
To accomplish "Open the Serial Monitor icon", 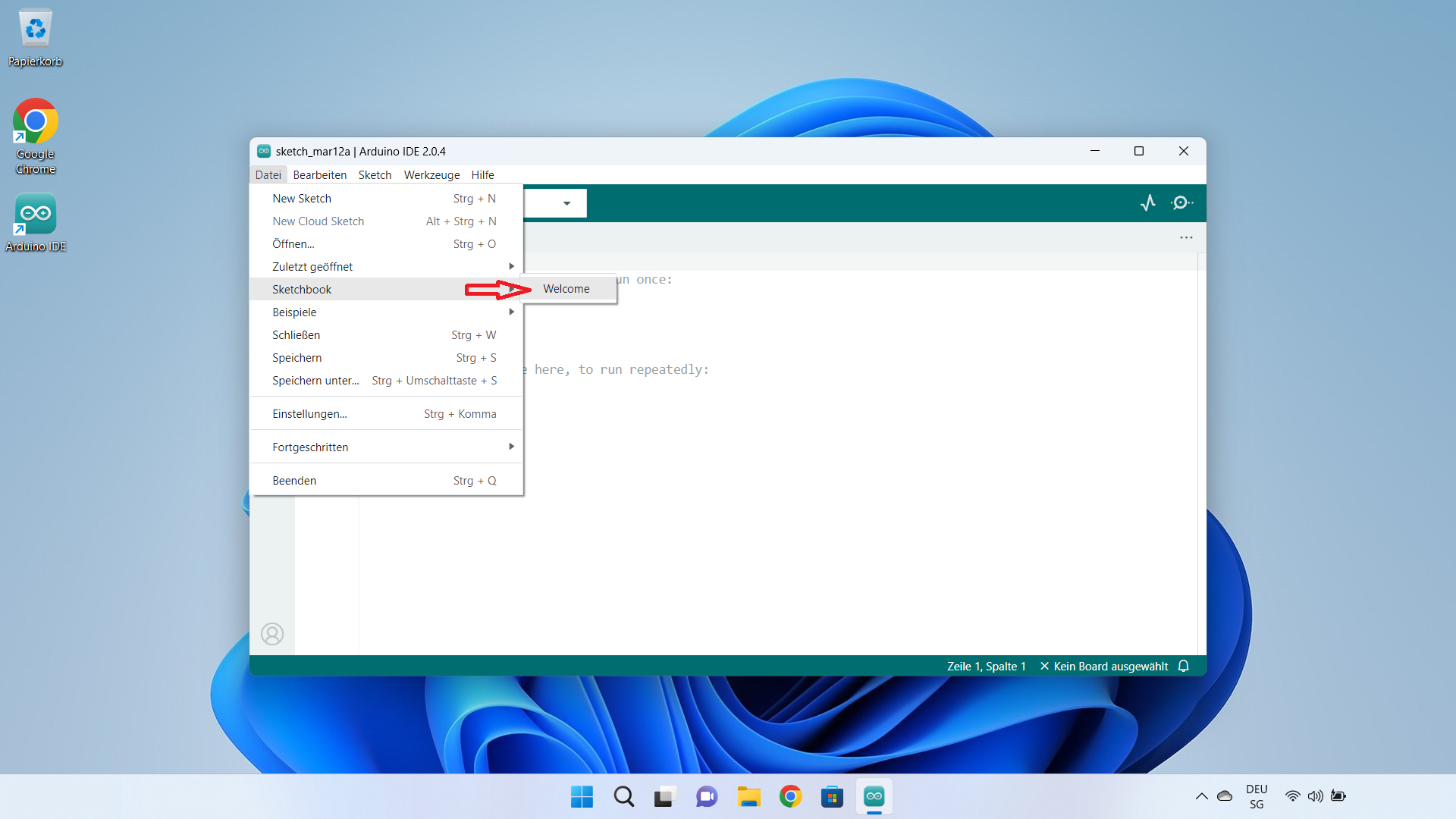I will (x=1181, y=202).
